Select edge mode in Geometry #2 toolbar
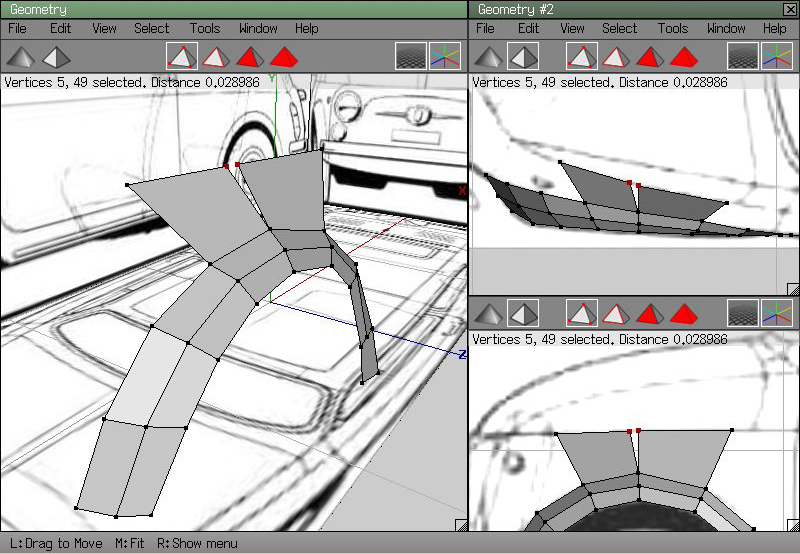The image size is (800, 554). pyautogui.click(x=616, y=56)
